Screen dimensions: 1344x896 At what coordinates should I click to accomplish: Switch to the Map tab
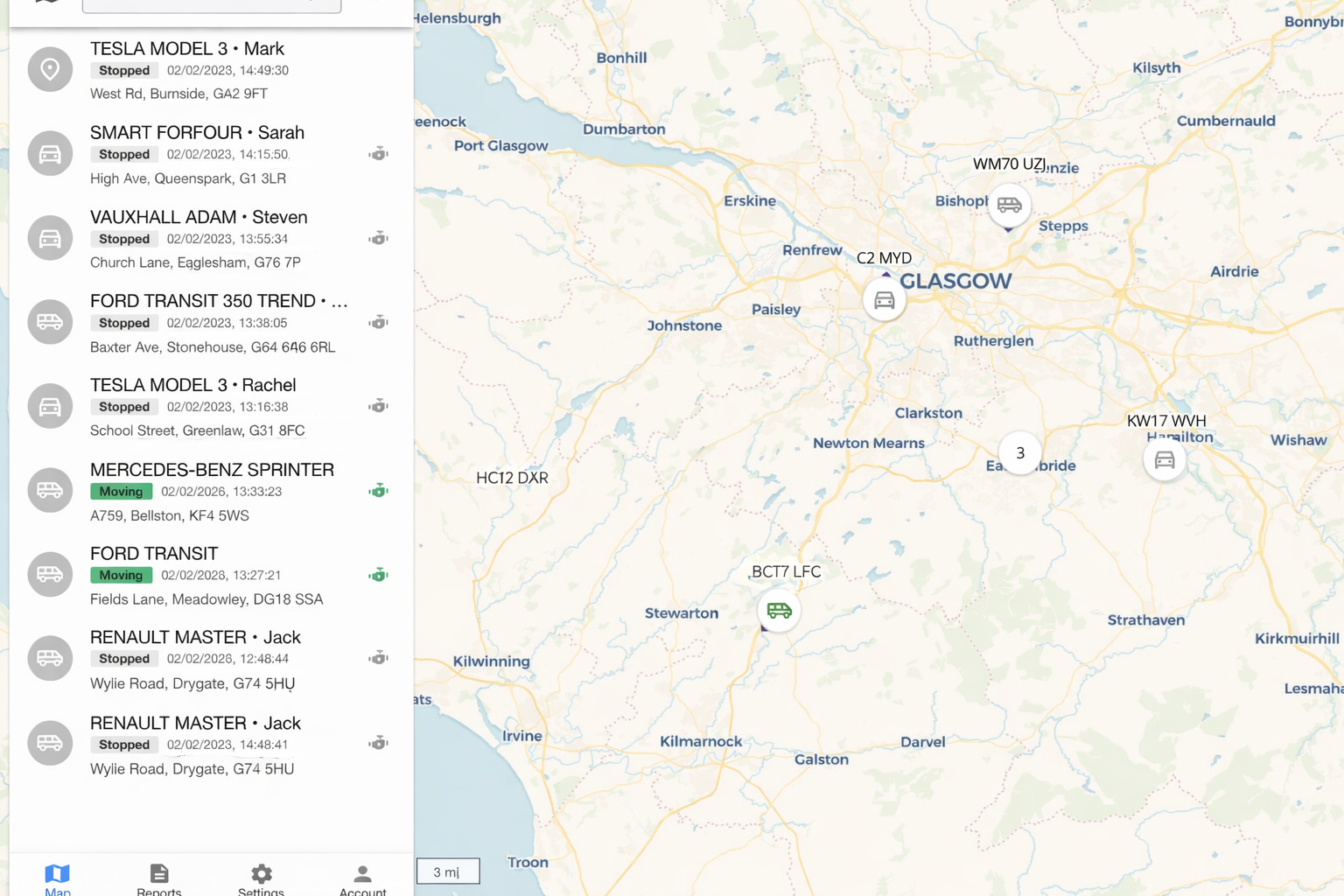pos(58,878)
